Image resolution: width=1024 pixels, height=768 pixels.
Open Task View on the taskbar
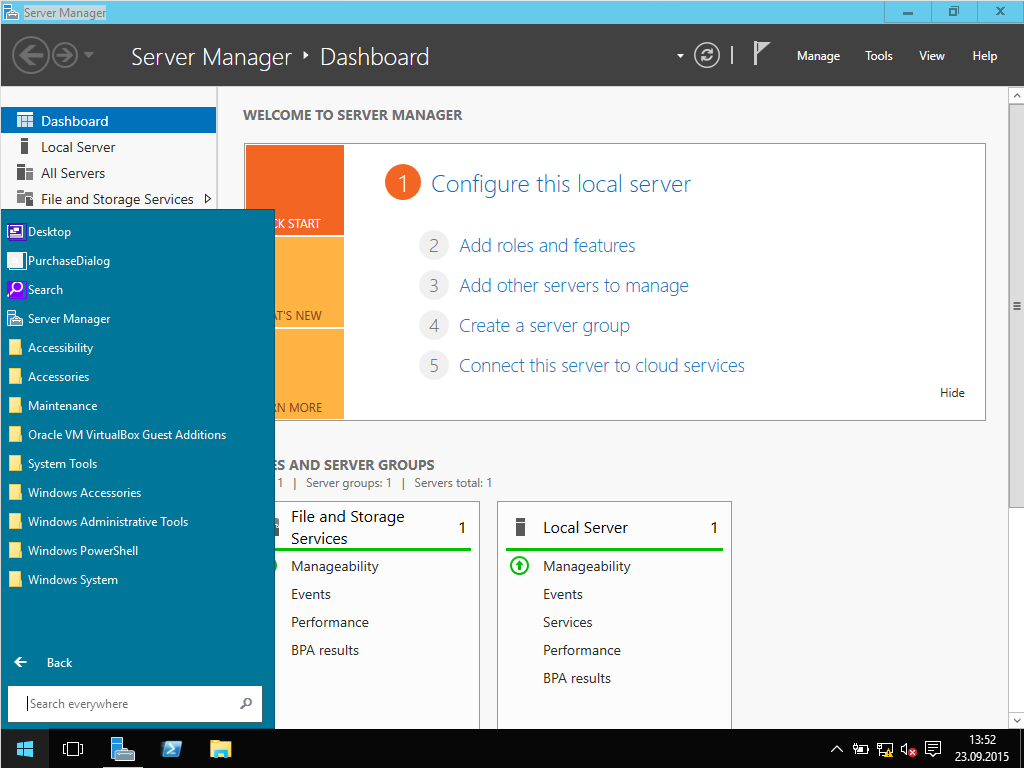pos(72,748)
